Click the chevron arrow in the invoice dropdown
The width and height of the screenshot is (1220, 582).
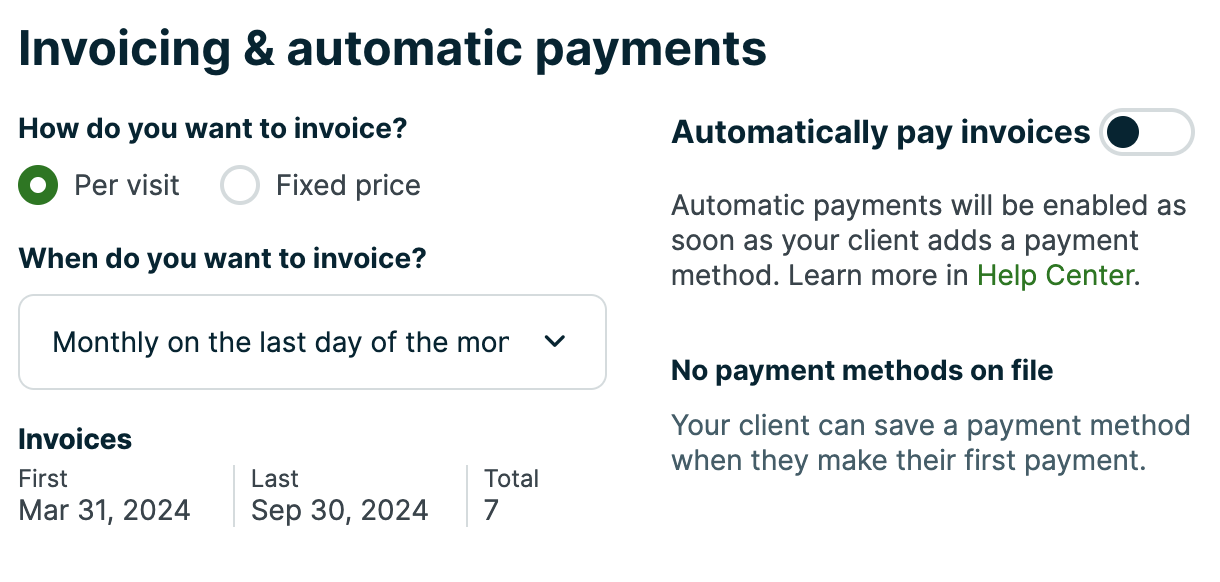554,342
